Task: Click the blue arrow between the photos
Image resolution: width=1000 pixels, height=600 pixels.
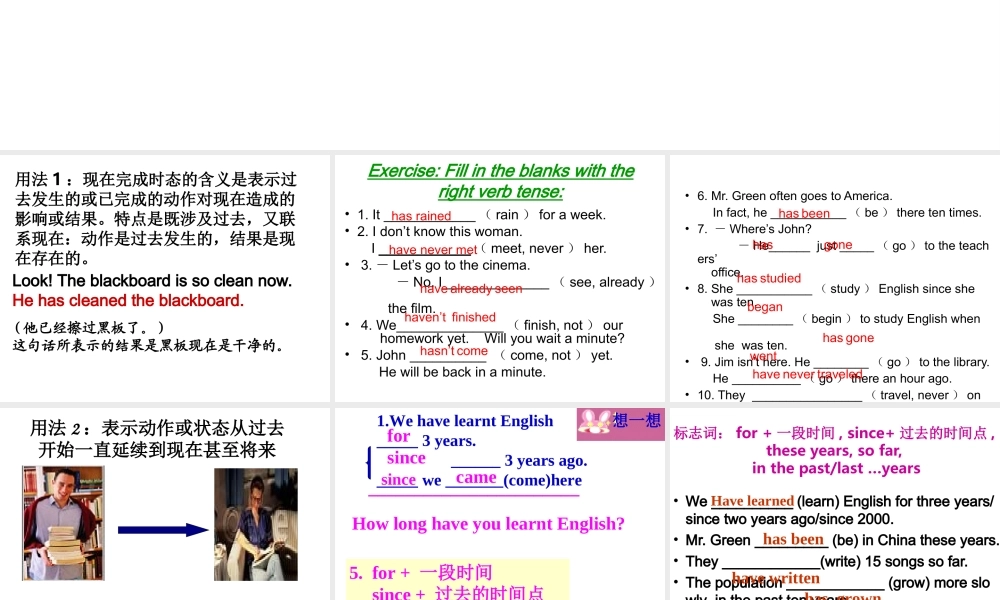Action: click(163, 529)
